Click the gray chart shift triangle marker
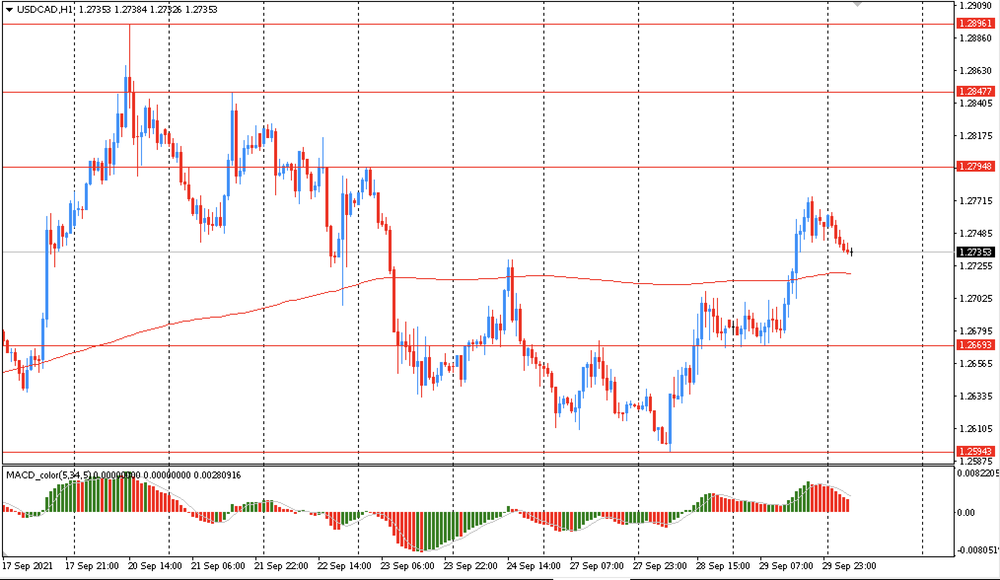The height and width of the screenshot is (580, 1000). pyautogui.click(x=857, y=5)
